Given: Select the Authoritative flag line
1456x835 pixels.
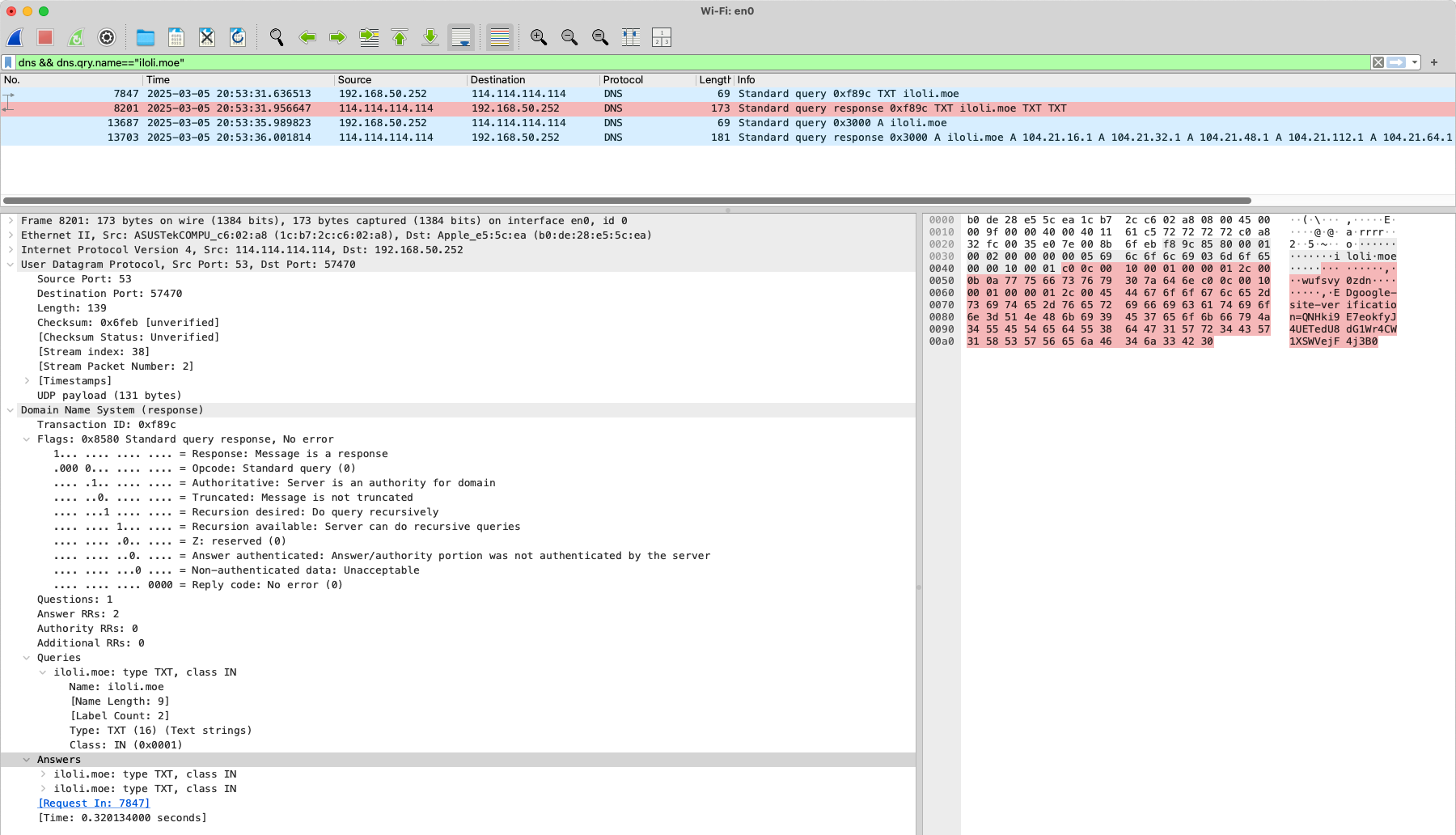Looking at the screenshot, I should [x=274, y=483].
